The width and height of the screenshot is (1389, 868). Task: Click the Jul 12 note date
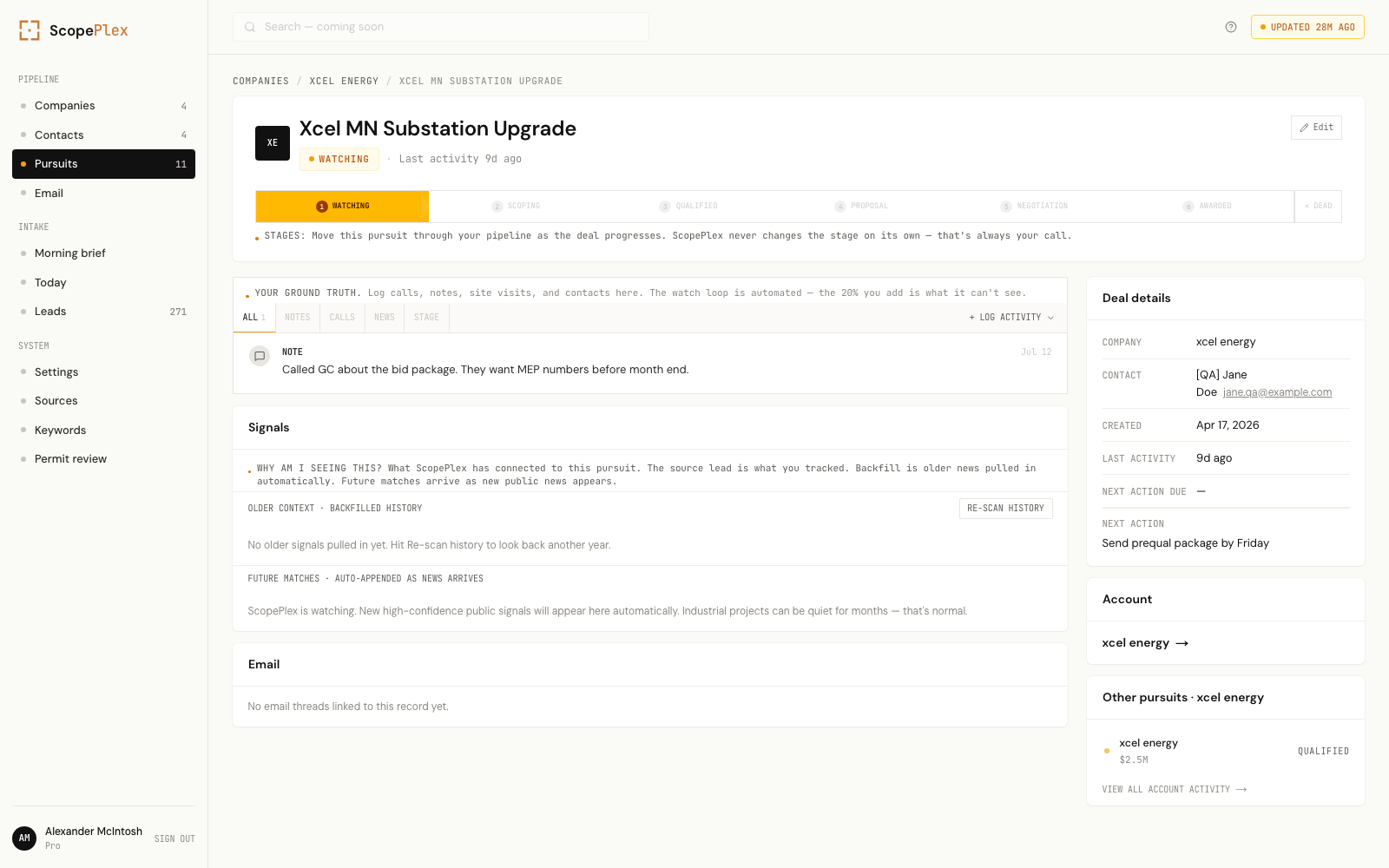[x=1036, y=352]
